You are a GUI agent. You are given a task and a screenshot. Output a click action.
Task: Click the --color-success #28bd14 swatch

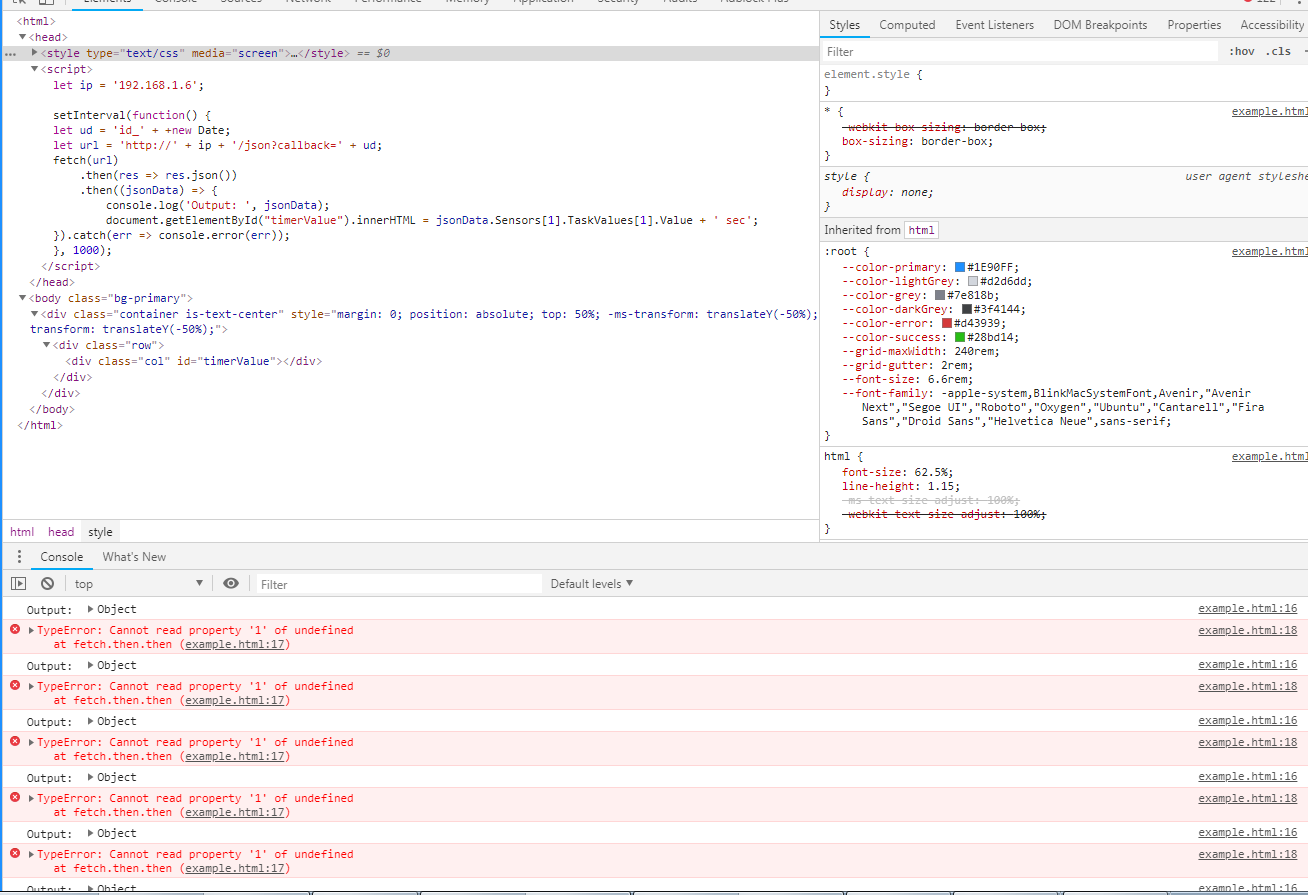pos(960,337)
